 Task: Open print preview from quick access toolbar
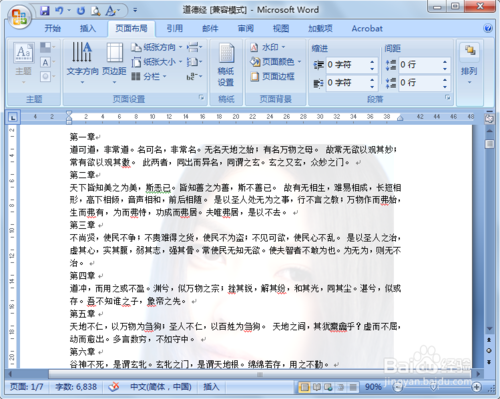coord(96,11)
